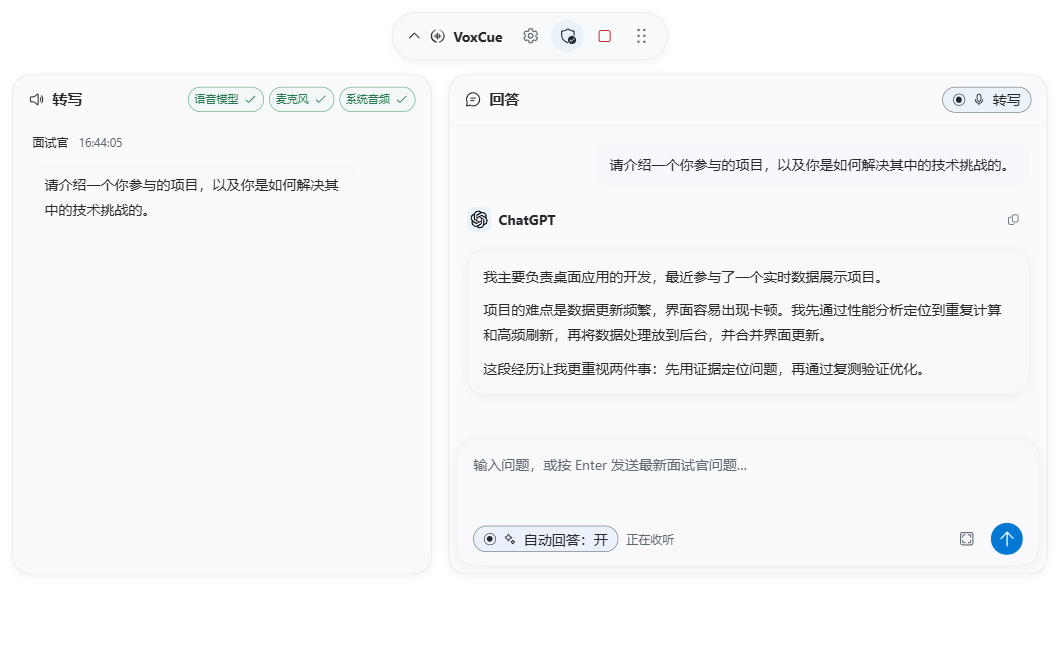The width and height of the screenshot is (1060, 664).
Task: Click the question bubble in the answer panel
Action: (813, 165)
